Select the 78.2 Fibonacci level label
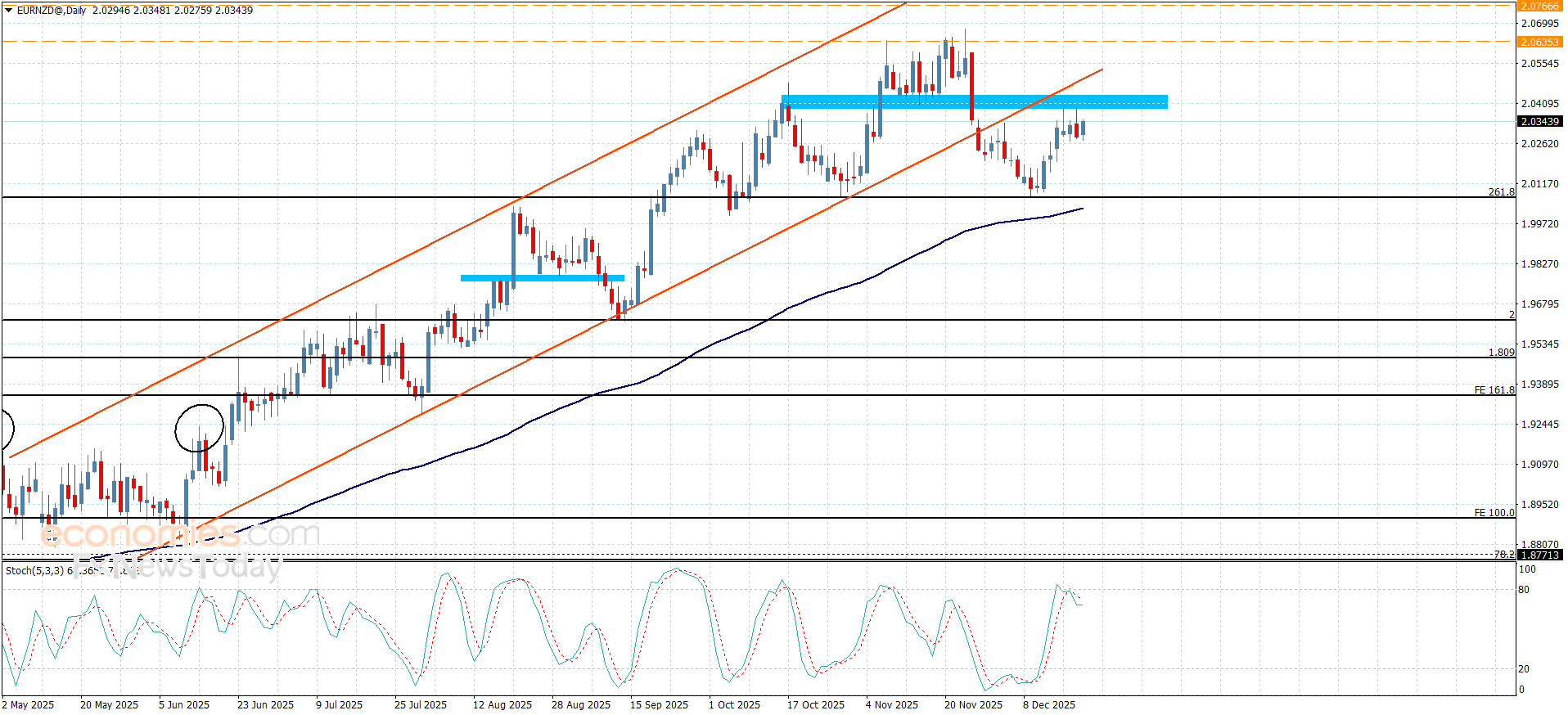Screen dimensions: 1568x715 (1504, 554)
